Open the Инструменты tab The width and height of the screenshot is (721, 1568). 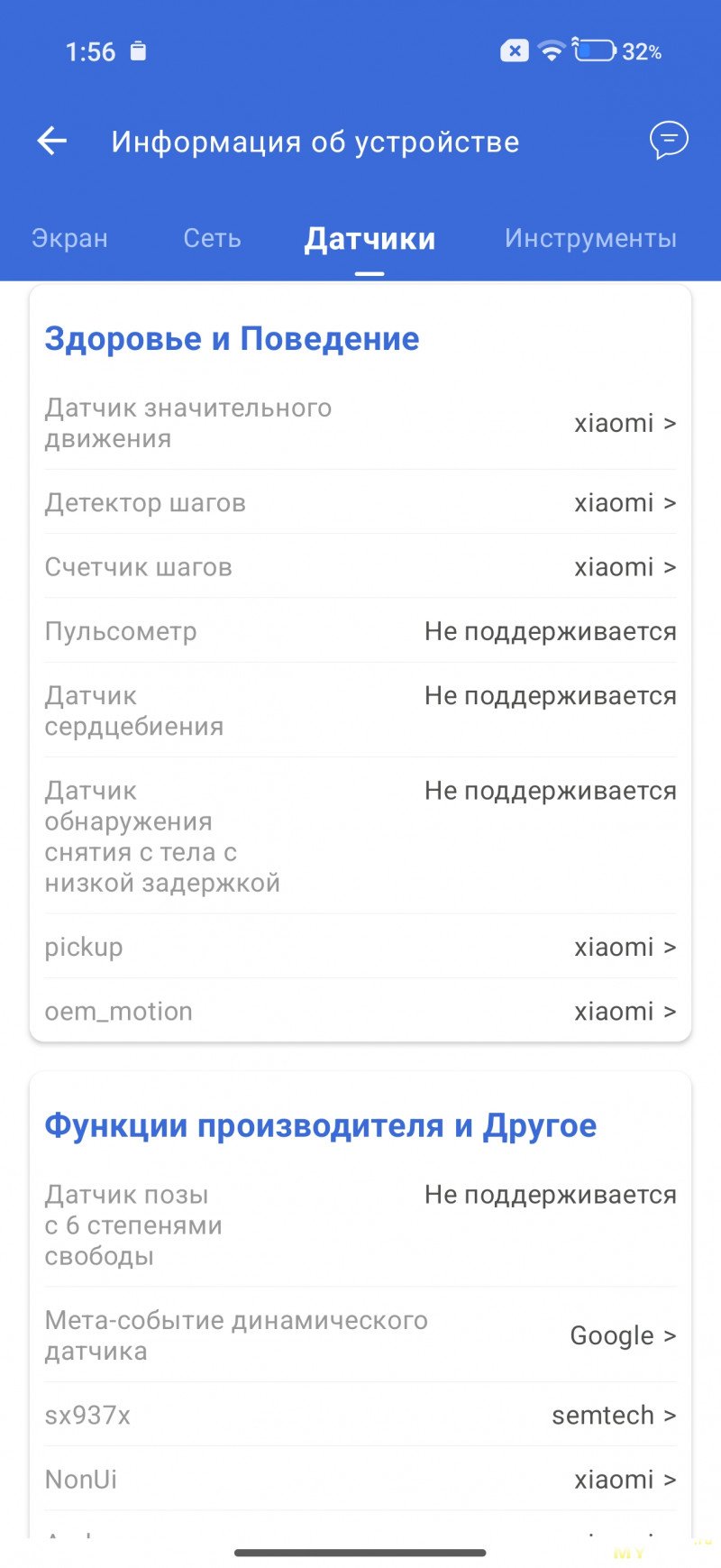(590, 238)
